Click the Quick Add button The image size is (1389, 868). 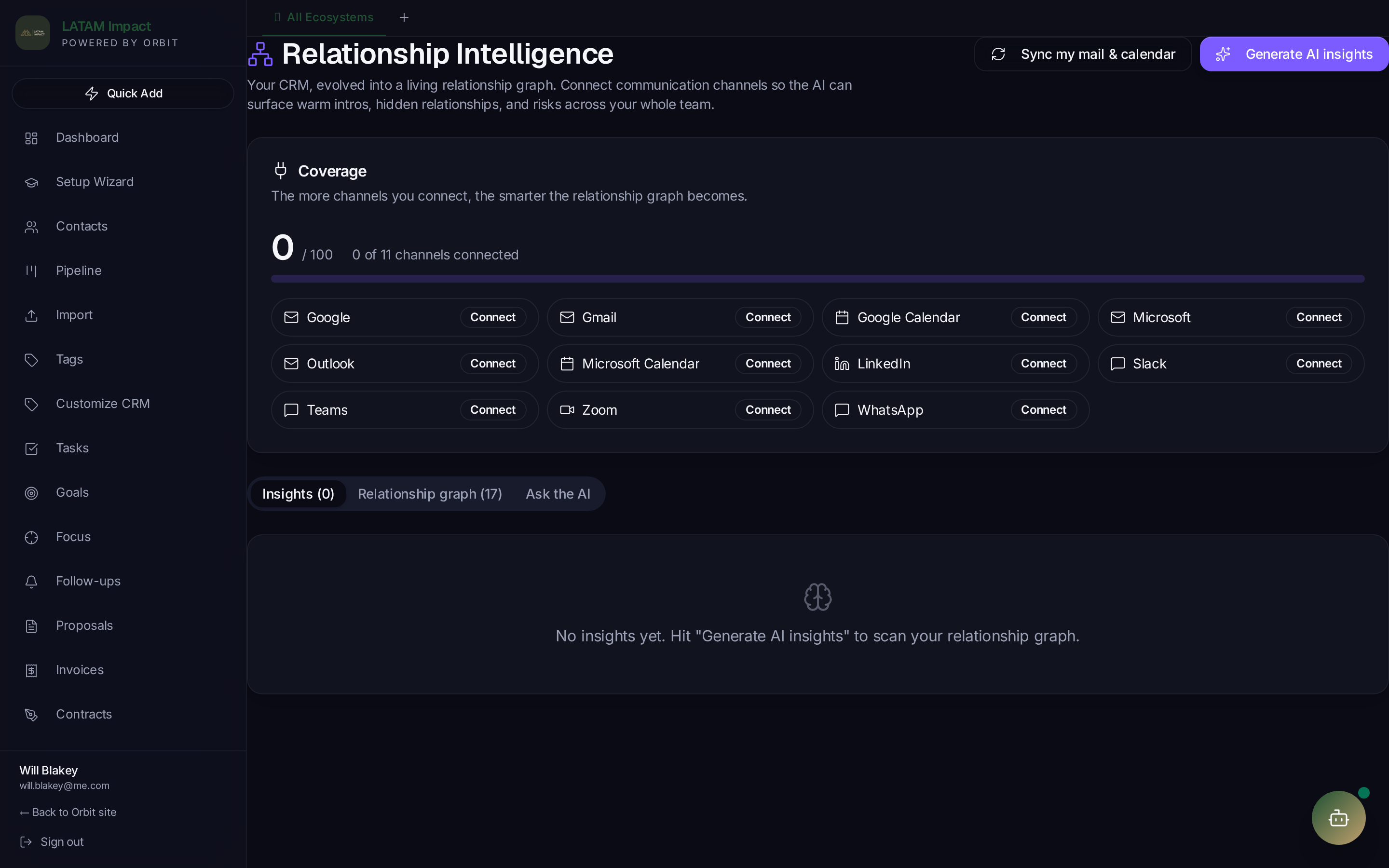[x=123, y=94]
